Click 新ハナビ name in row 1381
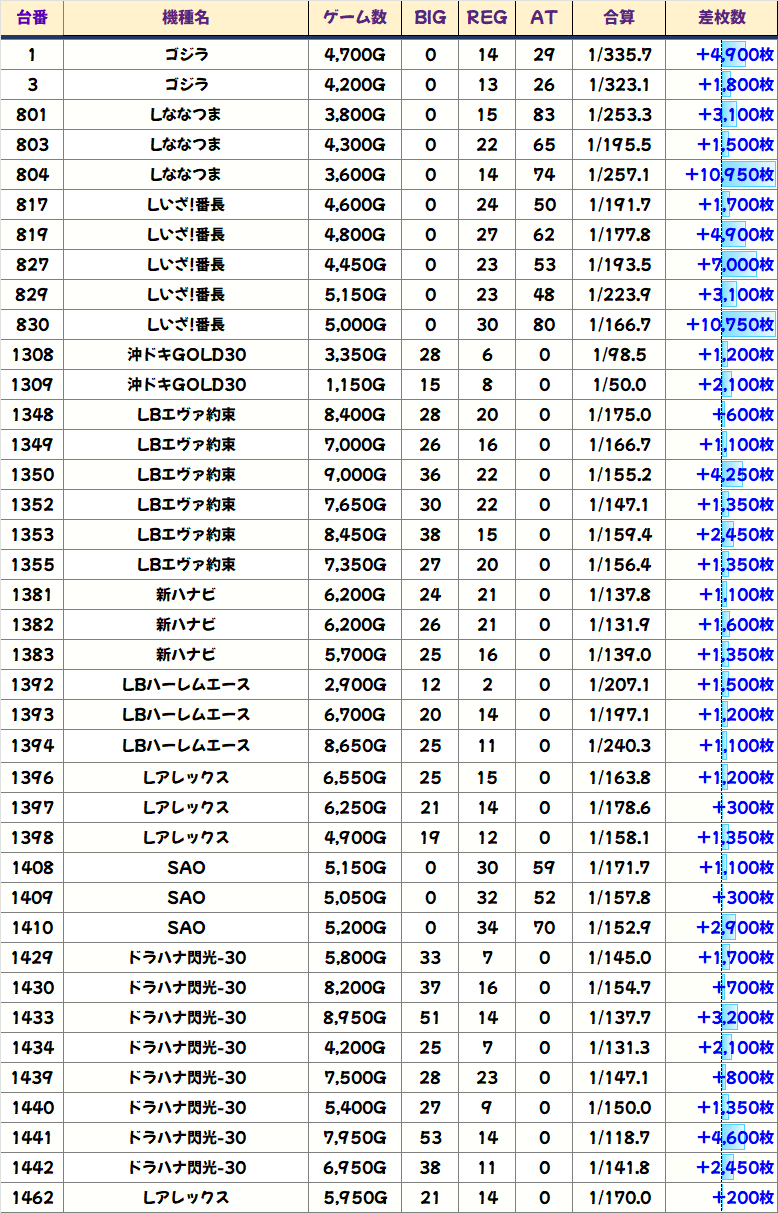 point(186,595)
